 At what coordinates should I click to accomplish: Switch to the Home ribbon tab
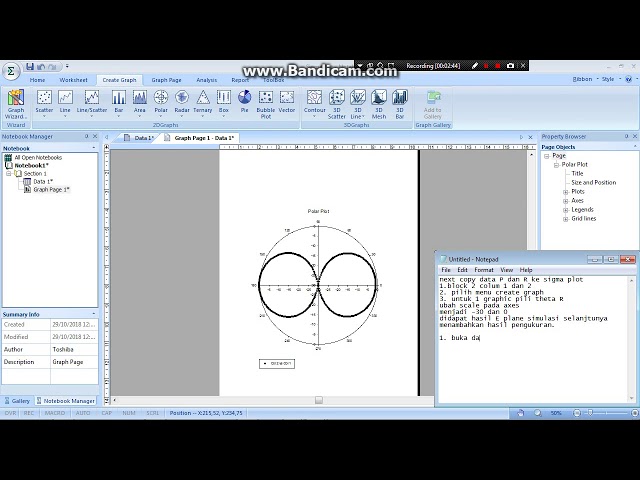click(x=37, y=80)
